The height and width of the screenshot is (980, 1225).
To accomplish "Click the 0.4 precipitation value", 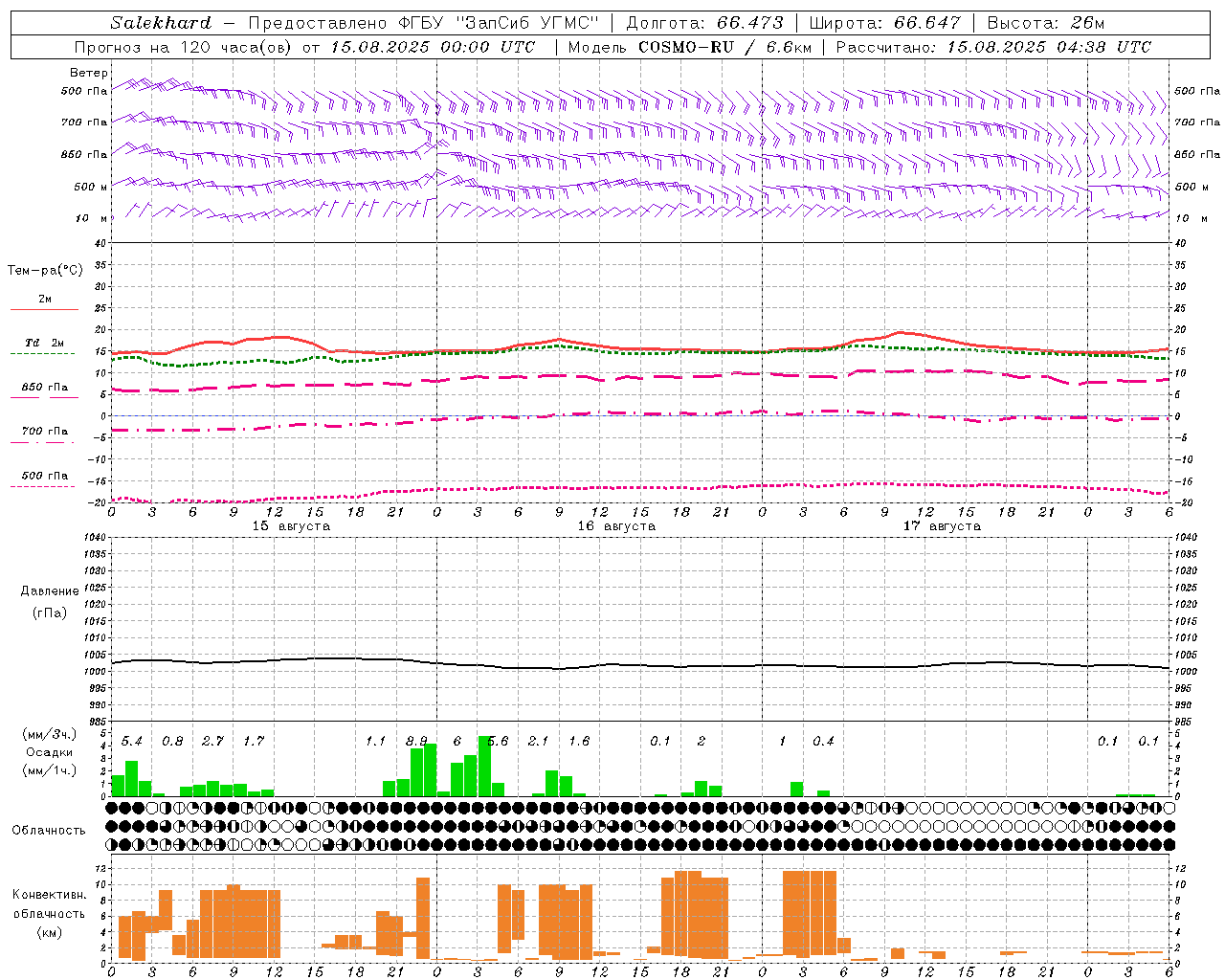I will pos(823,742).
